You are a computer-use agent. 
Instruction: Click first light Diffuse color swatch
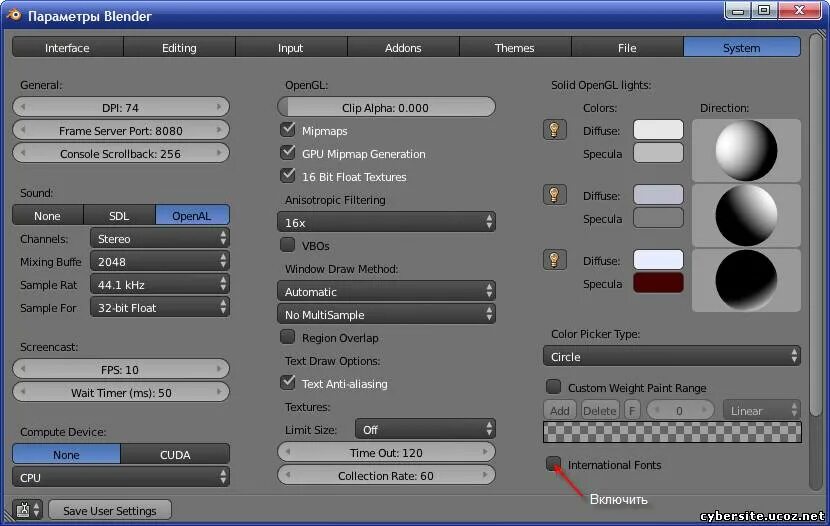pos(658,130)
